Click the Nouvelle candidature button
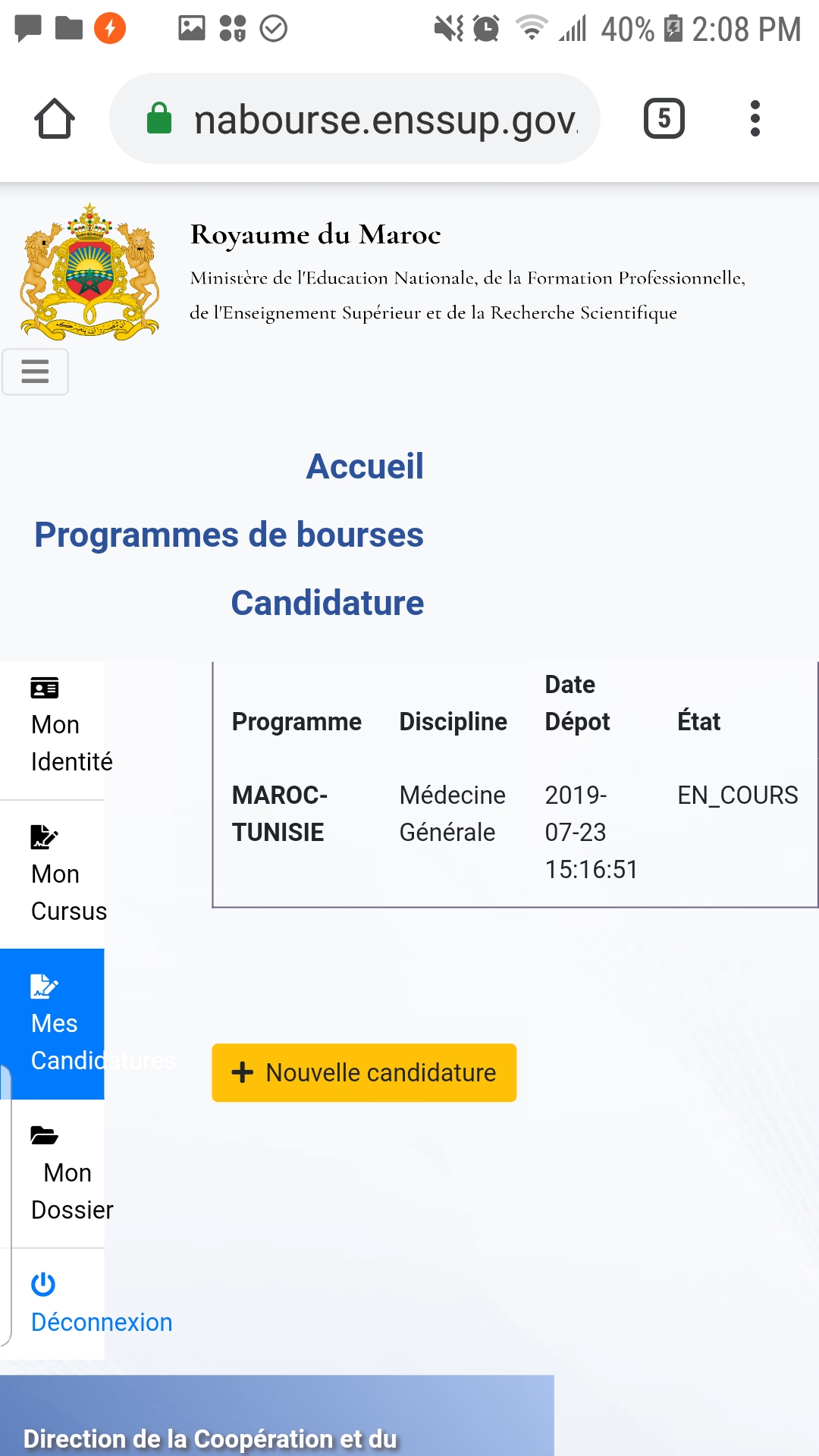This screenshot has width=819, height=1456. tap(364, 1072)
